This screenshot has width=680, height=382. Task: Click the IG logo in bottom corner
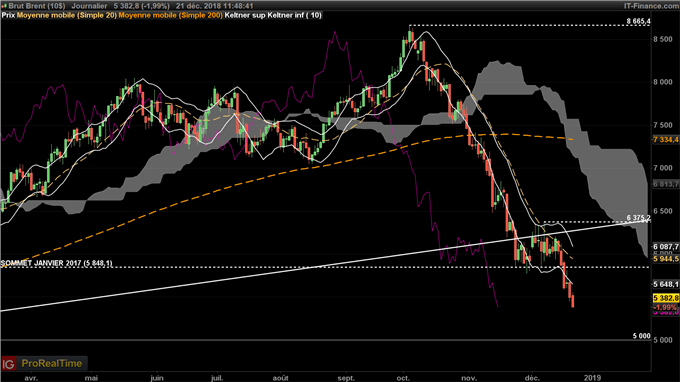tap(9, 363)
